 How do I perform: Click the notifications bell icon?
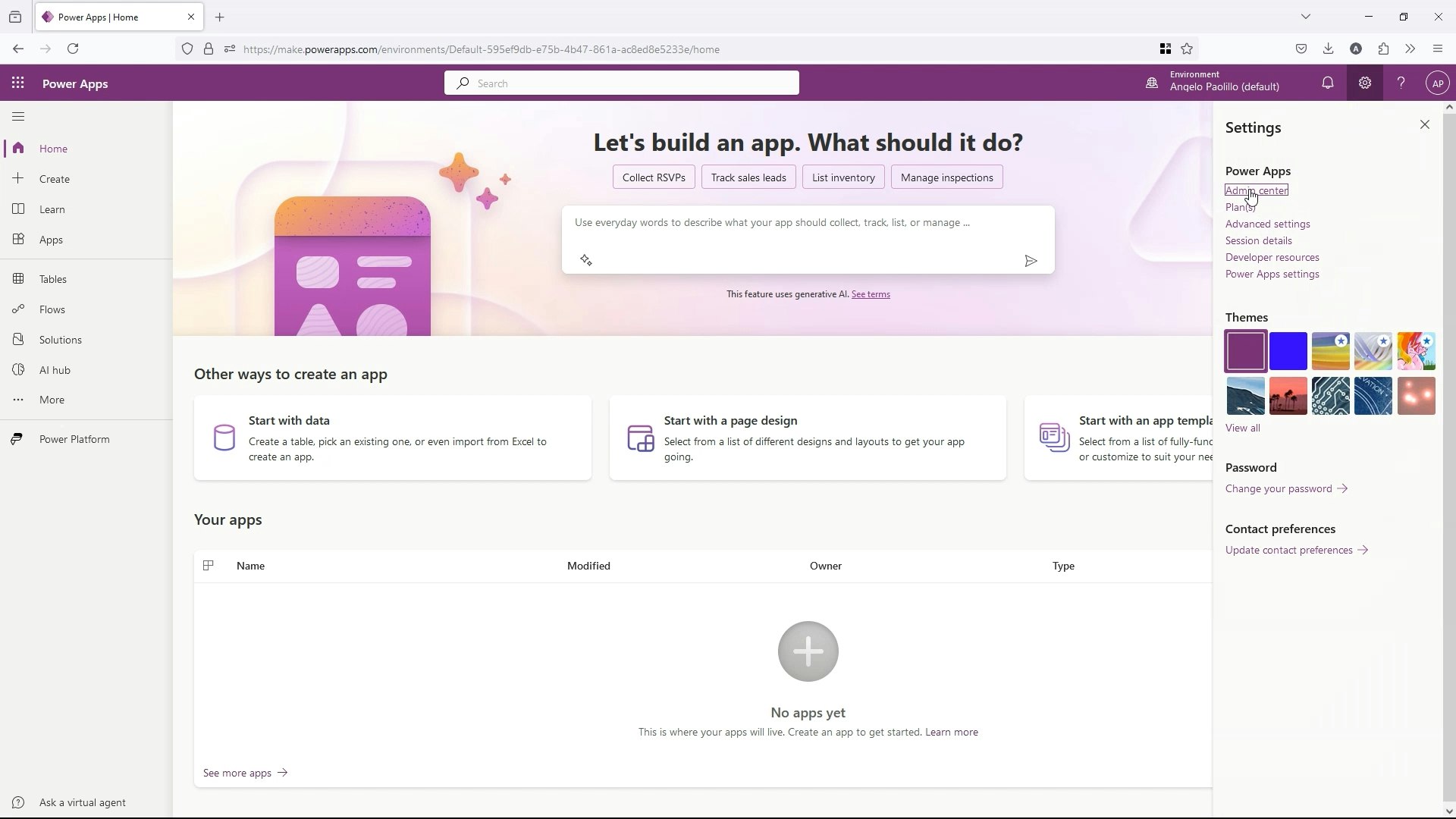click(1327, 83)
